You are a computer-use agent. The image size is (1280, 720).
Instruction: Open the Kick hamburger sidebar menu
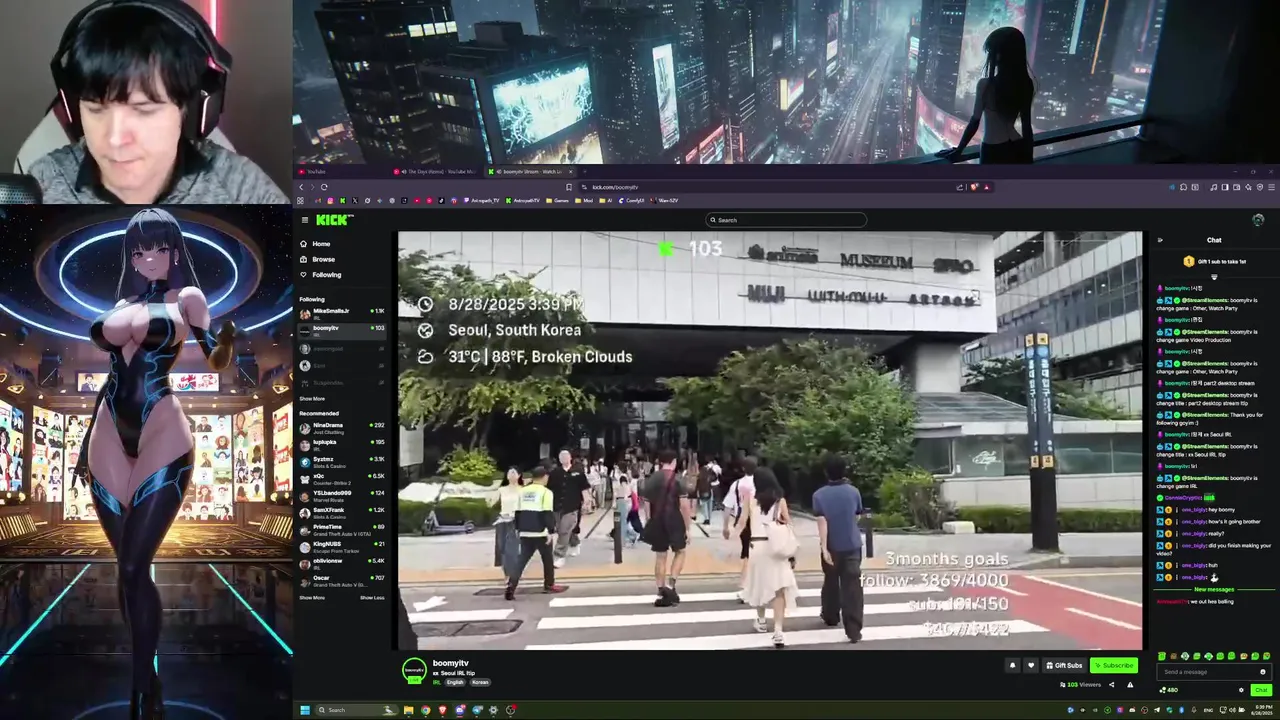tap(305, 220)
